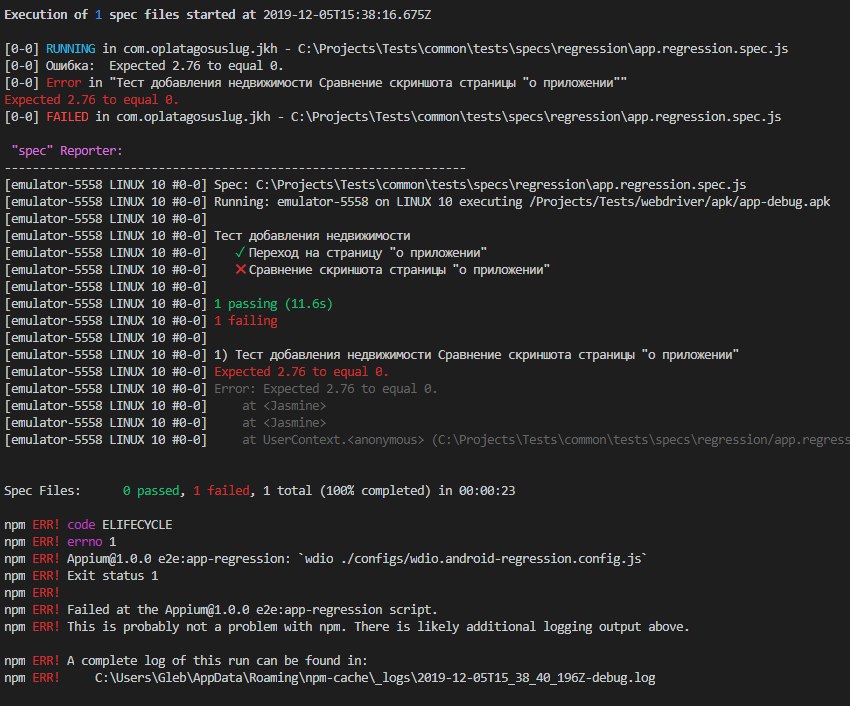The width and height of the screenshot is (850, 706).
Task: Click the green check mark before "Переход на страницу"
Action: [x=240, y=253]
